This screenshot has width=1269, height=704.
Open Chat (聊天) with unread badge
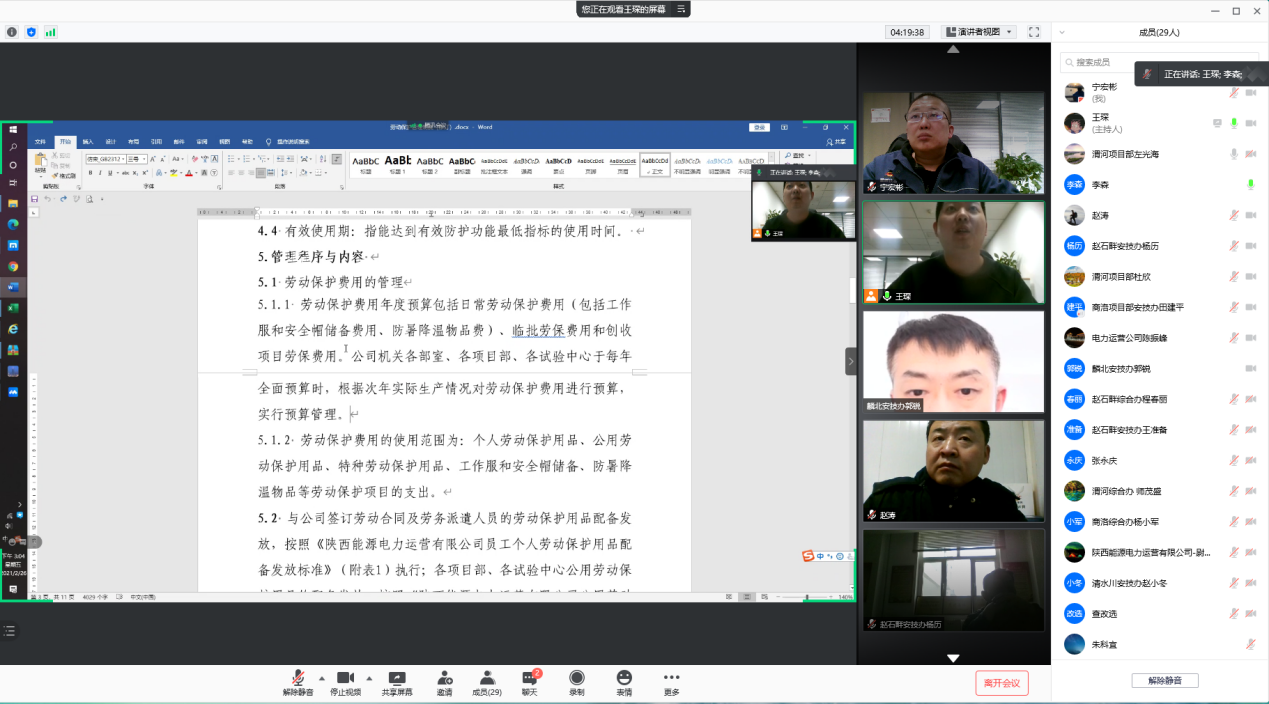tap(530, 679)
